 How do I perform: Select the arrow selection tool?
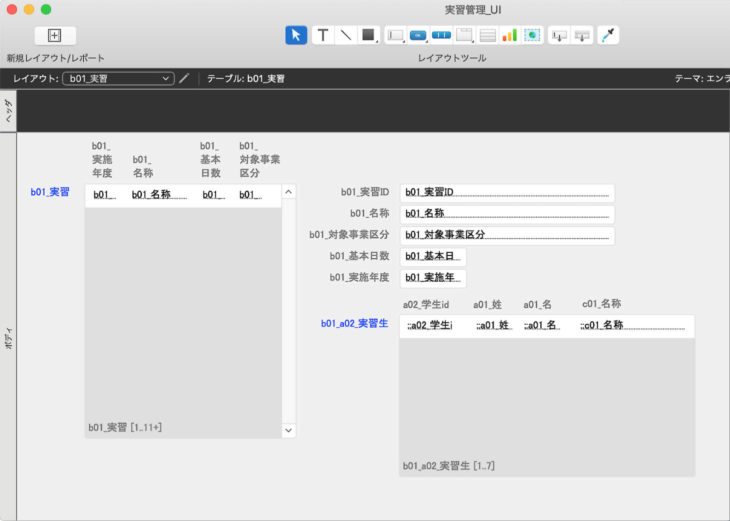coord(296,35)
